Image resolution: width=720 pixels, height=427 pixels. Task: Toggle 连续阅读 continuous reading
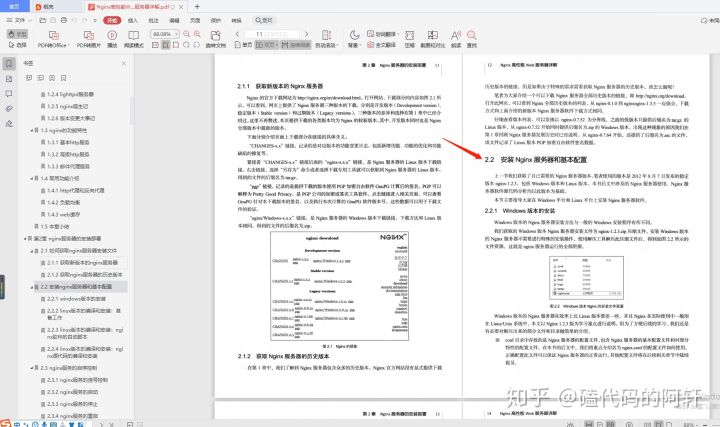click(x=296, y=45)
